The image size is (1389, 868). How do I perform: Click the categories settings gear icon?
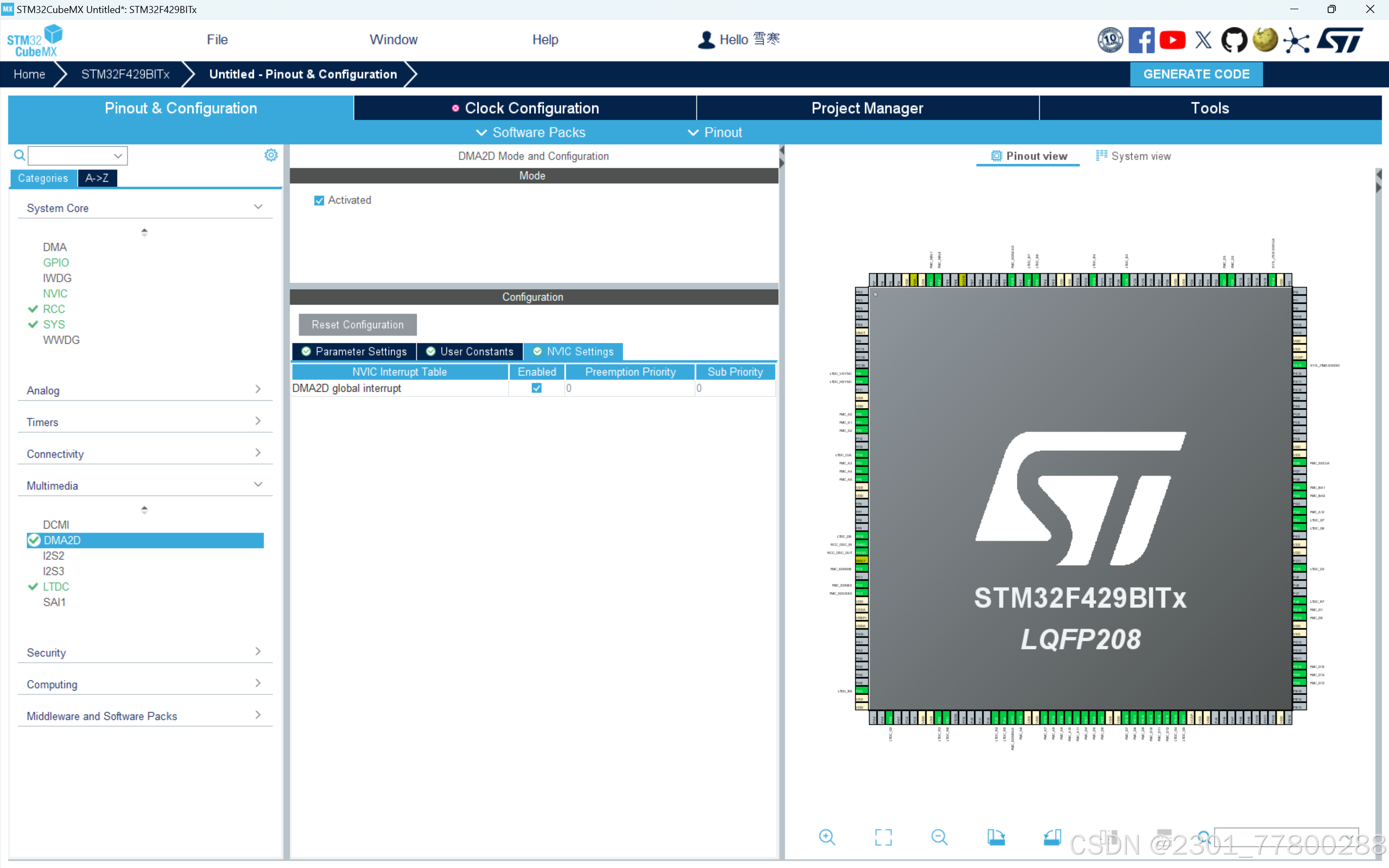tap(271, 155)
